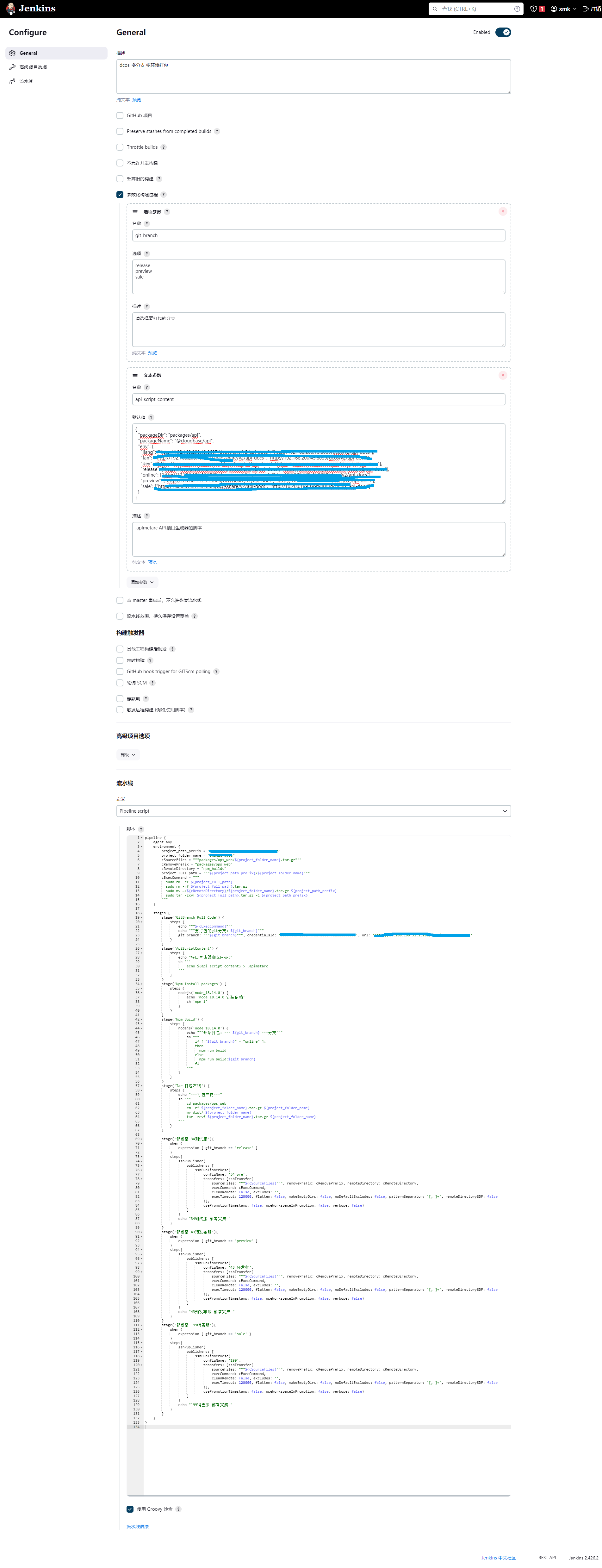The height and width of the screenshot is (1568, 602).
Task: Collapse the code fold at line 18 stages
Action: (142, 913)
